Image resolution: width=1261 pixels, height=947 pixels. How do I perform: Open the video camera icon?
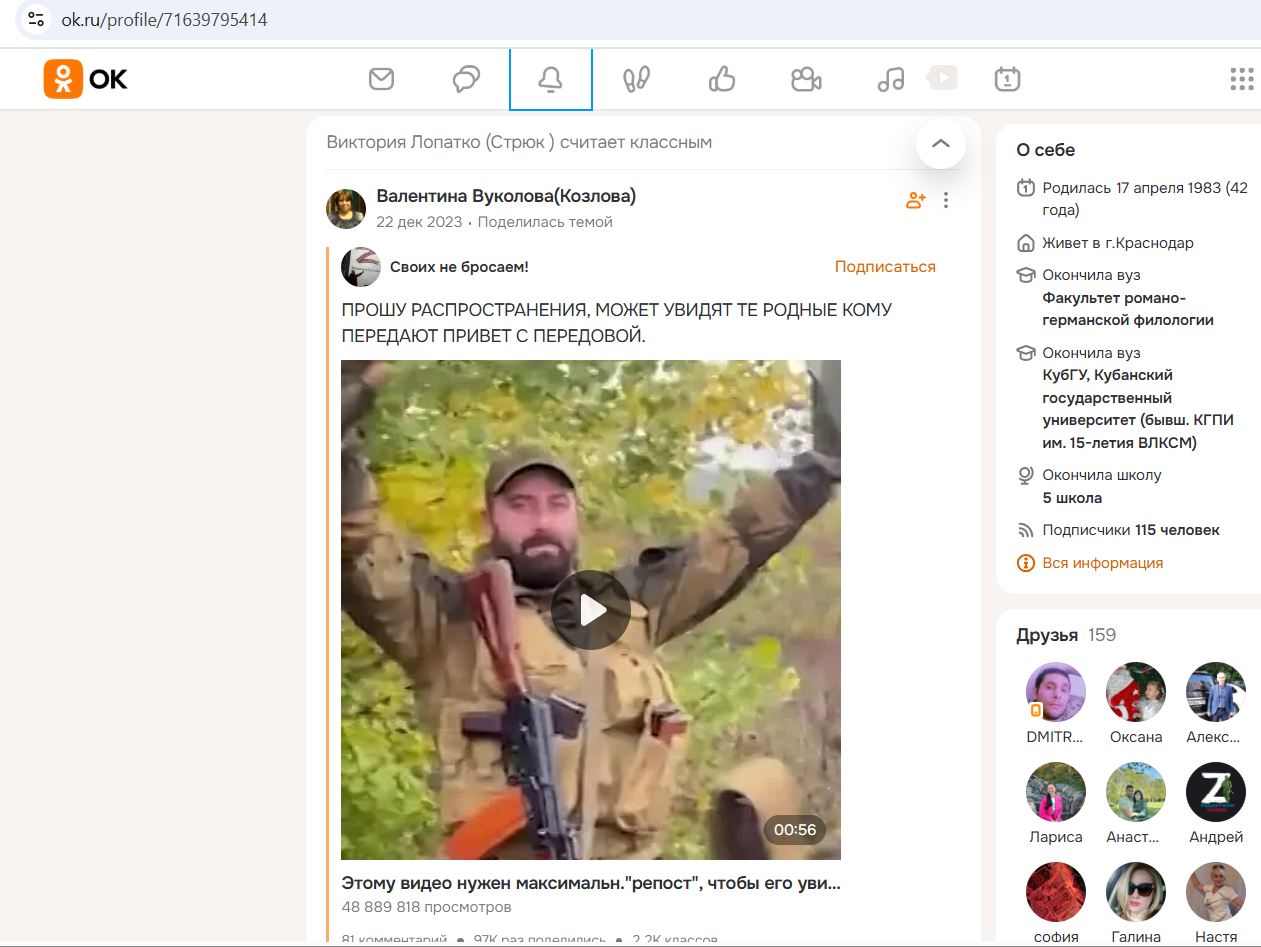pos(806,79)
